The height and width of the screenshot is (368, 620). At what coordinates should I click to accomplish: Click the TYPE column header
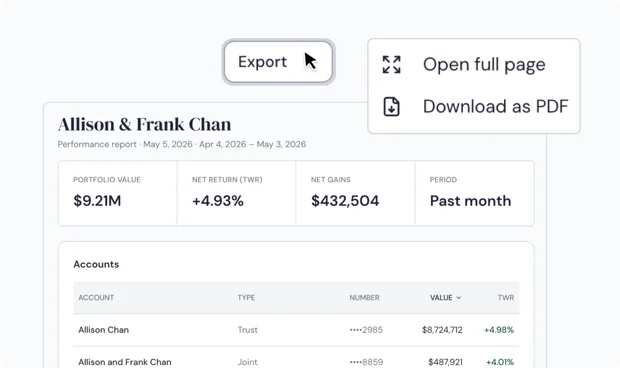point(246,298)
